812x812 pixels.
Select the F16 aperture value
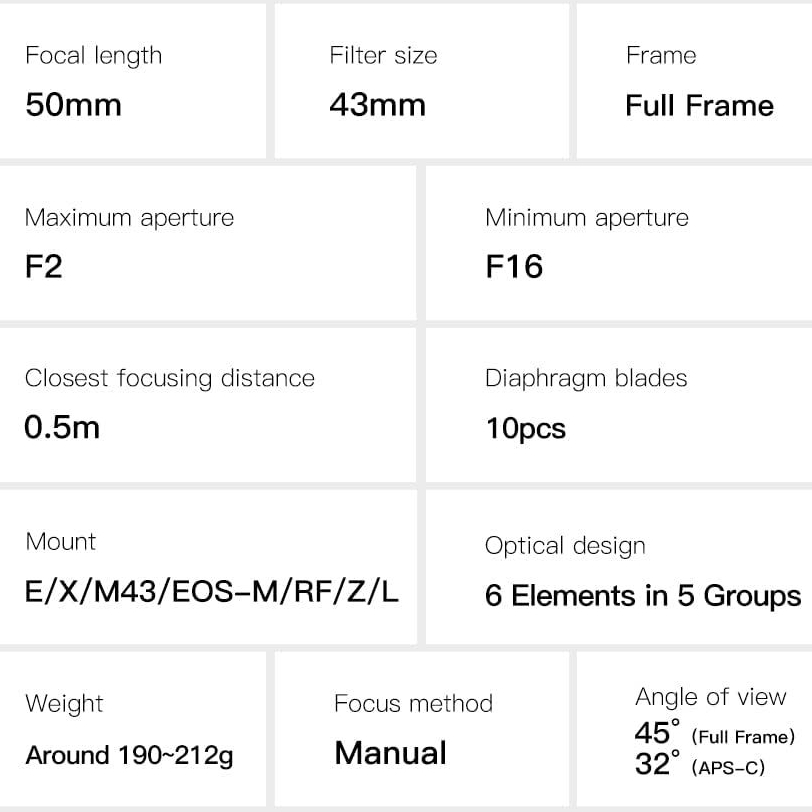[514, 266]
